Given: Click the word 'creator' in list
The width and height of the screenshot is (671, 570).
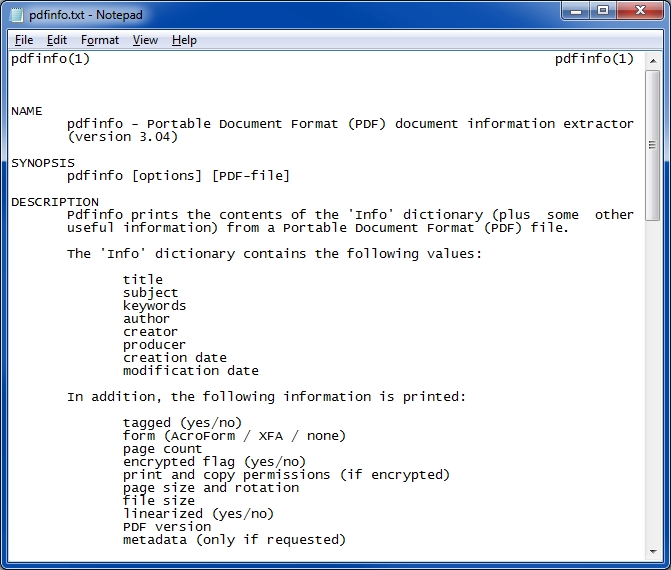Looking at the screenshot, I should pyautogui.click(x=150, y=332).
